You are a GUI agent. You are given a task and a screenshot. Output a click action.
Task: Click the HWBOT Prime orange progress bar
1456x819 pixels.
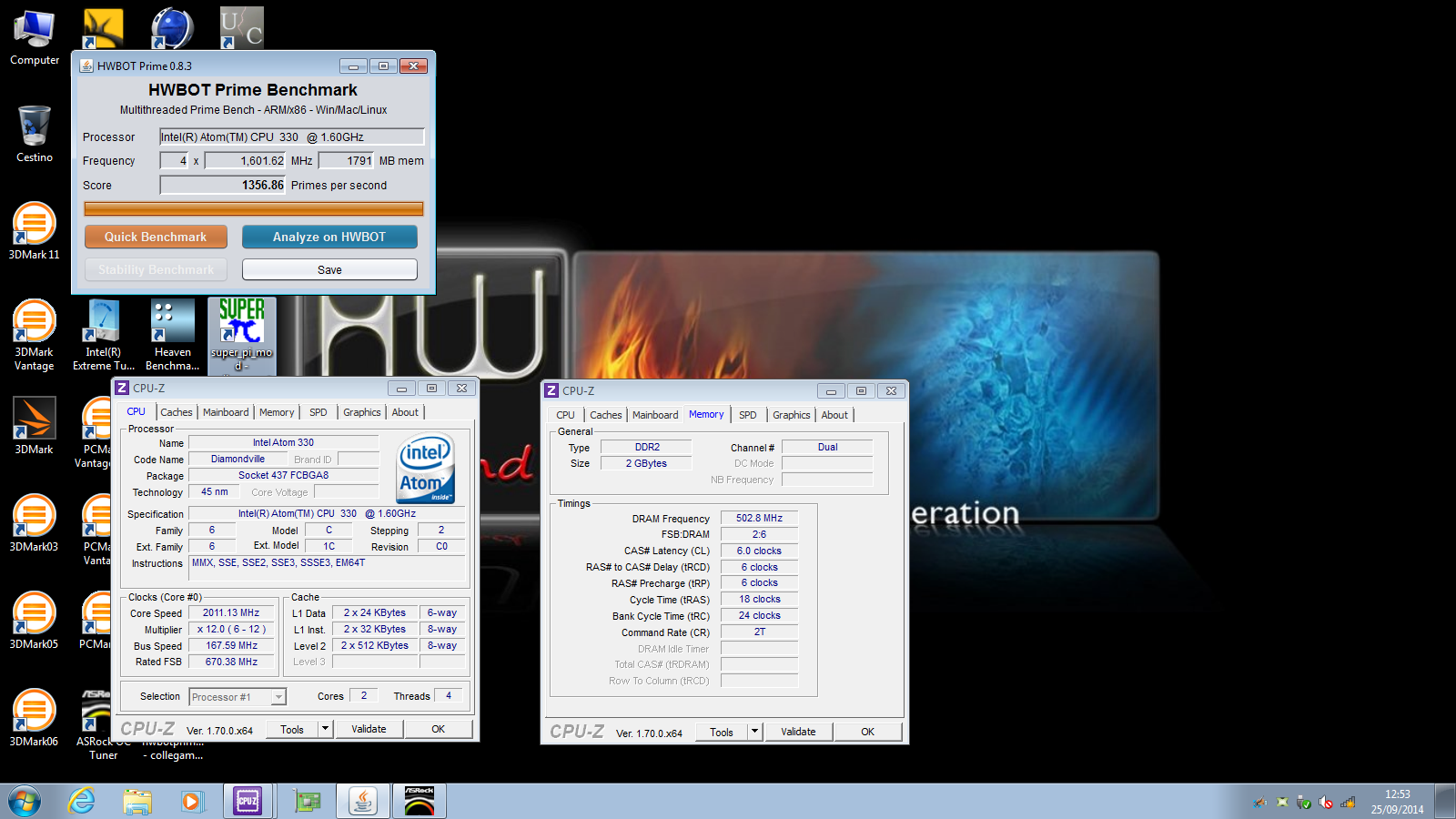coord(254,208)
